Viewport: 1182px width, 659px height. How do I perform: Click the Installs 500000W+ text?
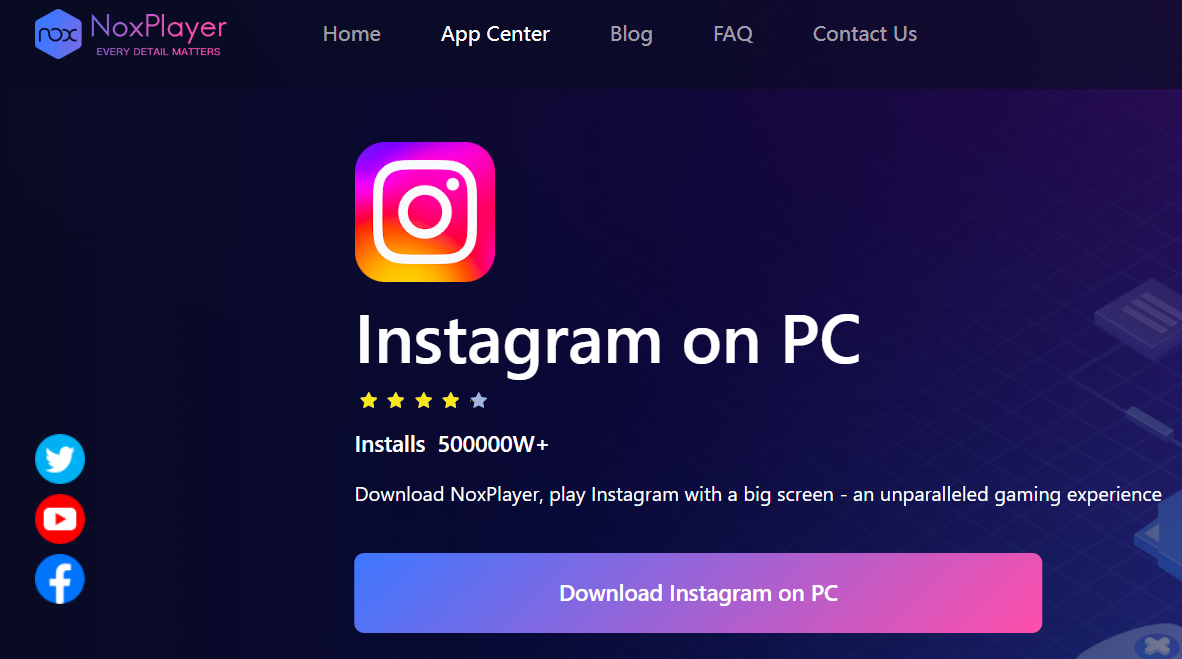point(452,444)
